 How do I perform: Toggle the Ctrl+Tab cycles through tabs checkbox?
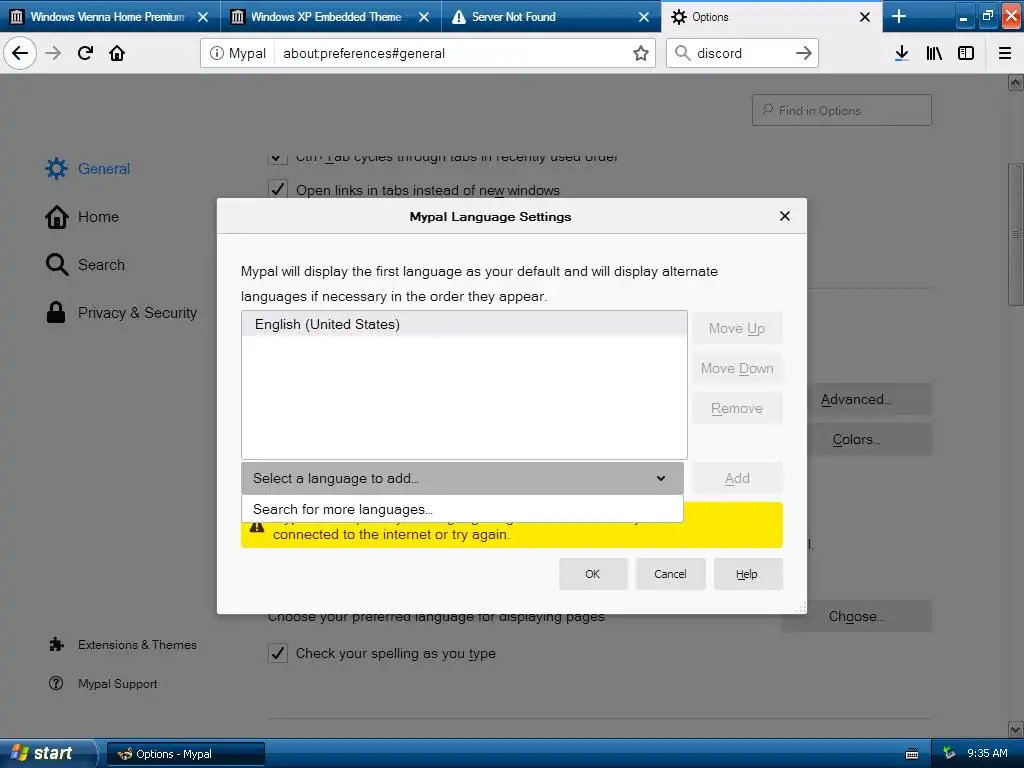[278, 158]
